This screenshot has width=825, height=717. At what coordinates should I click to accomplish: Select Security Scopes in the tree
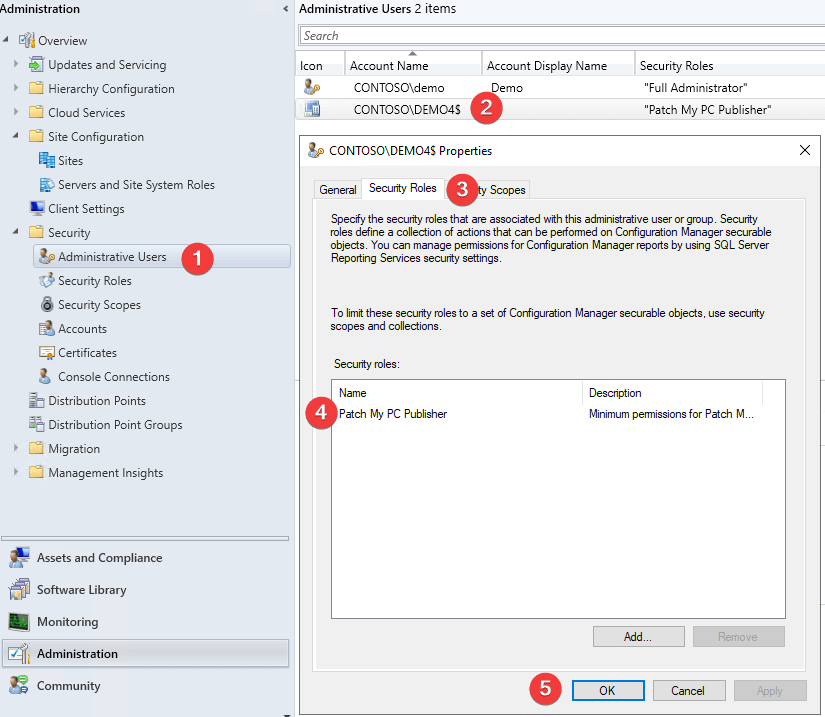pyautogui.click(x=99, y=305)
